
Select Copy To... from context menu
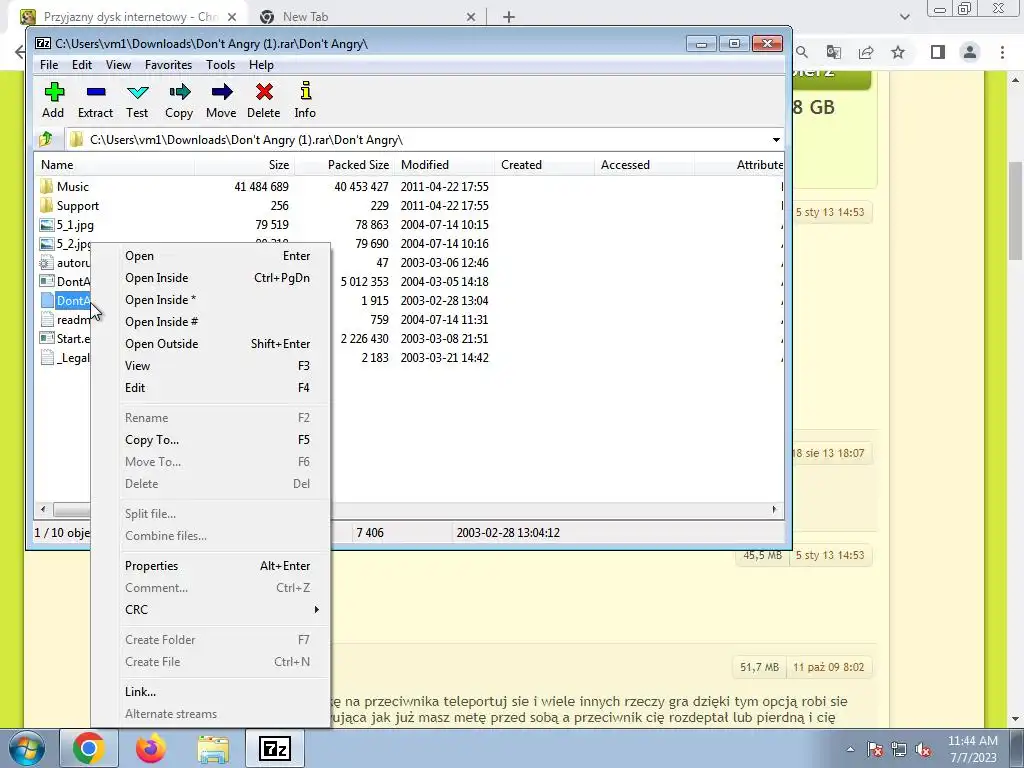click(210, 440)
